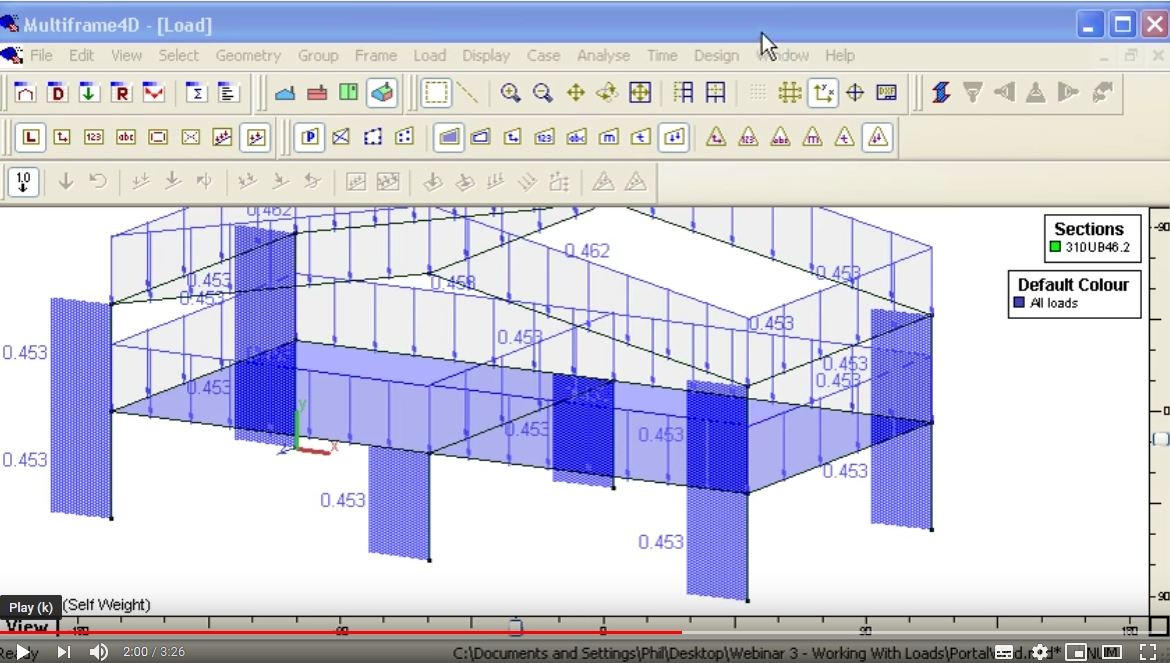Open the Analyse menu
Screen dimensions: 1170x663
603,56
